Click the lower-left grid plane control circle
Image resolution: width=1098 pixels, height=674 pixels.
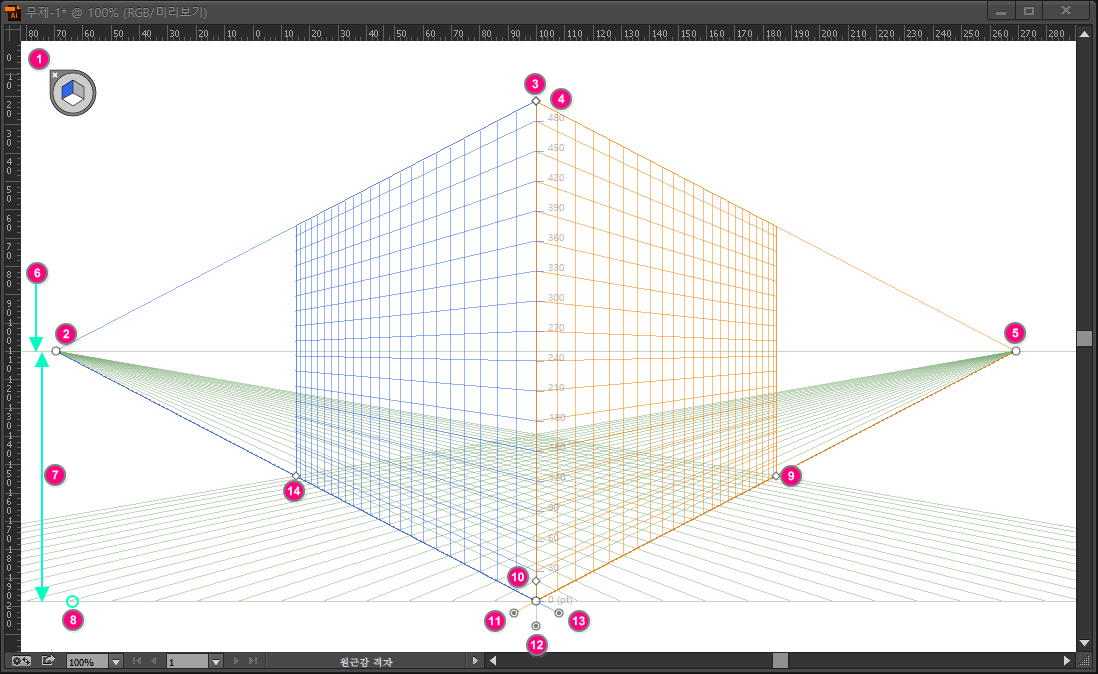[x=514, y=613]
